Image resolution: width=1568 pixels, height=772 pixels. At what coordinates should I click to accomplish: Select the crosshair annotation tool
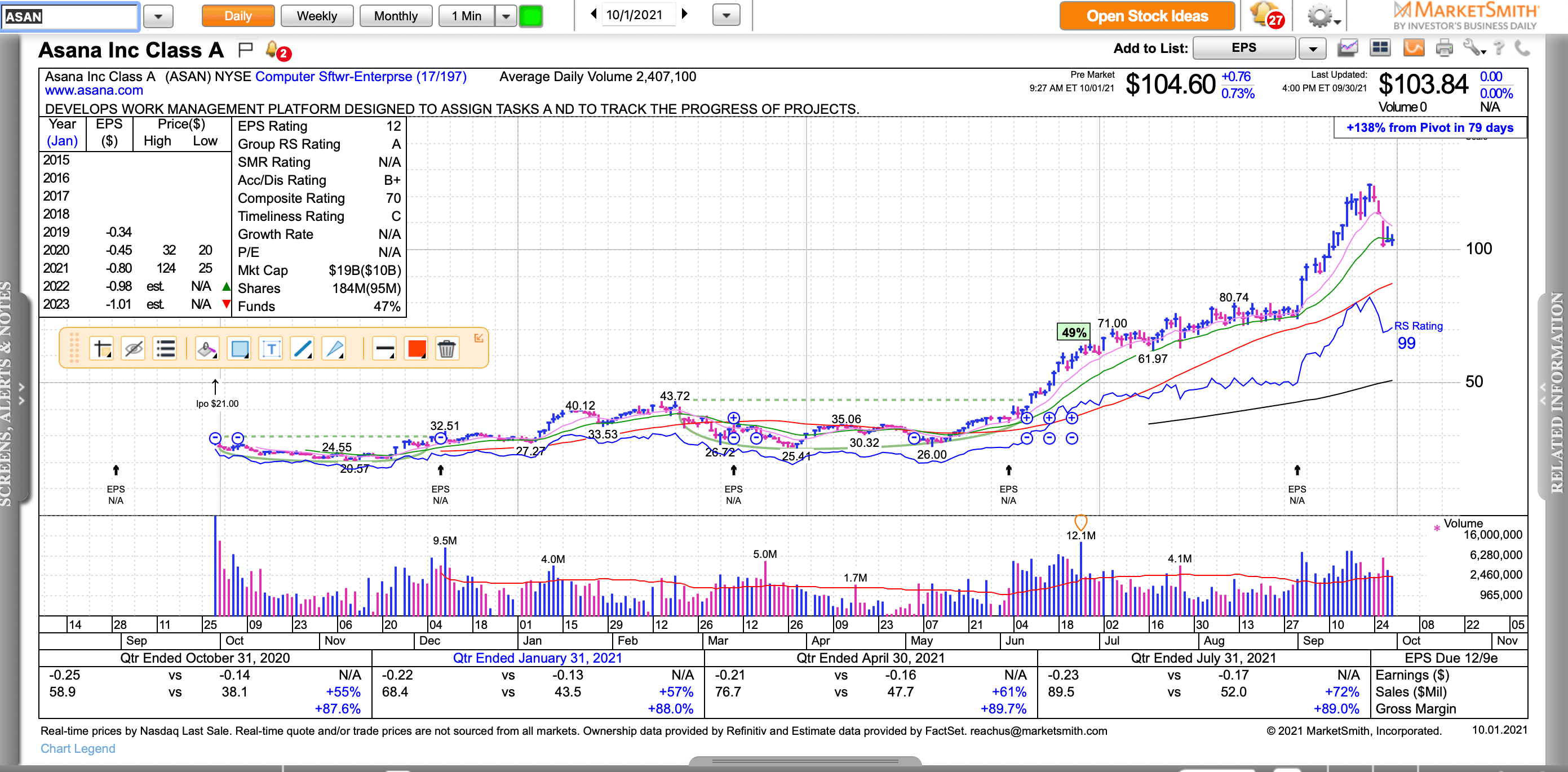(101, 349)
